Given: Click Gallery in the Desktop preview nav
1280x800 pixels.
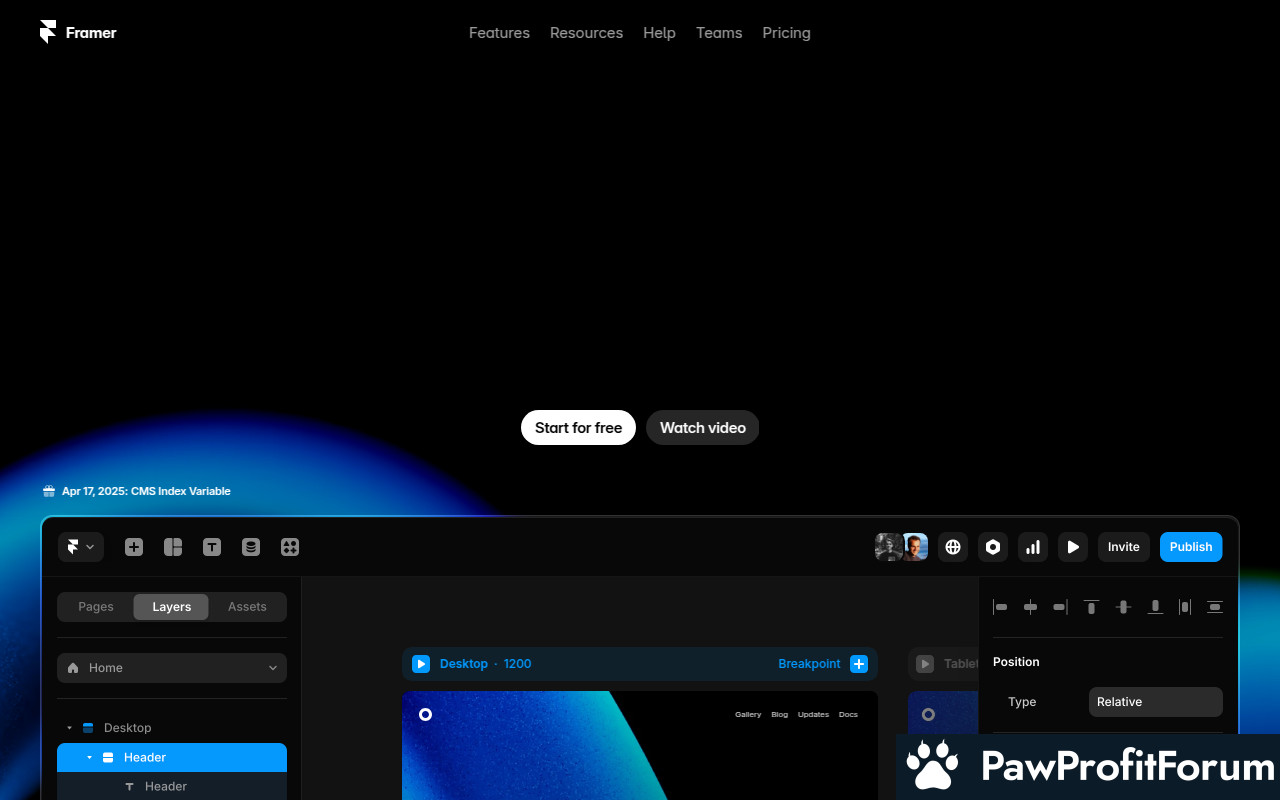Looking at the screenshot, I should coord(748,715).
